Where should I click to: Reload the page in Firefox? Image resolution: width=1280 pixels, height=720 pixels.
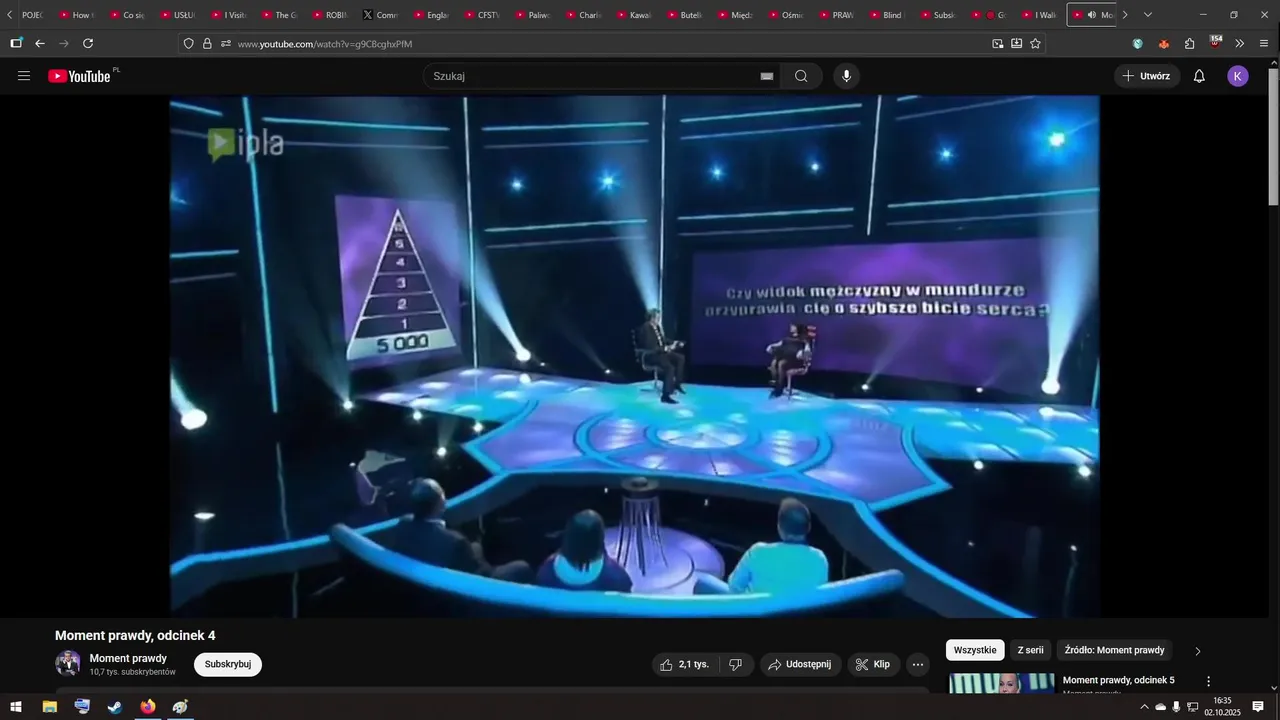[88, 43]
